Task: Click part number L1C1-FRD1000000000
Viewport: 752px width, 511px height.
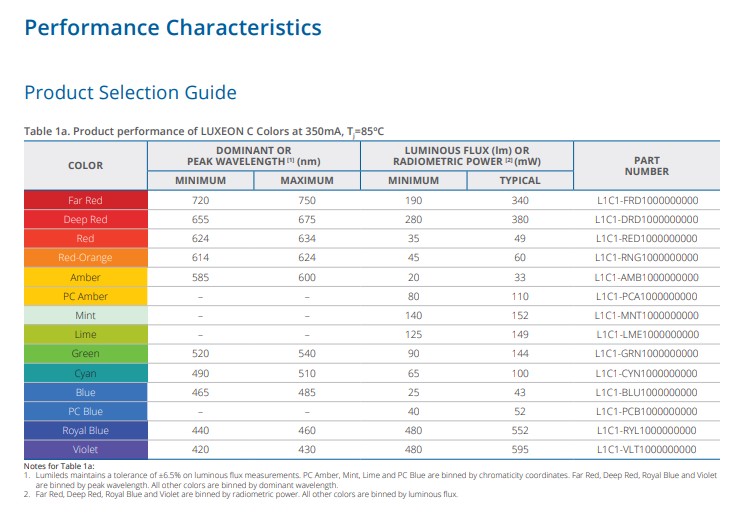Action: [x=646, y=201]
